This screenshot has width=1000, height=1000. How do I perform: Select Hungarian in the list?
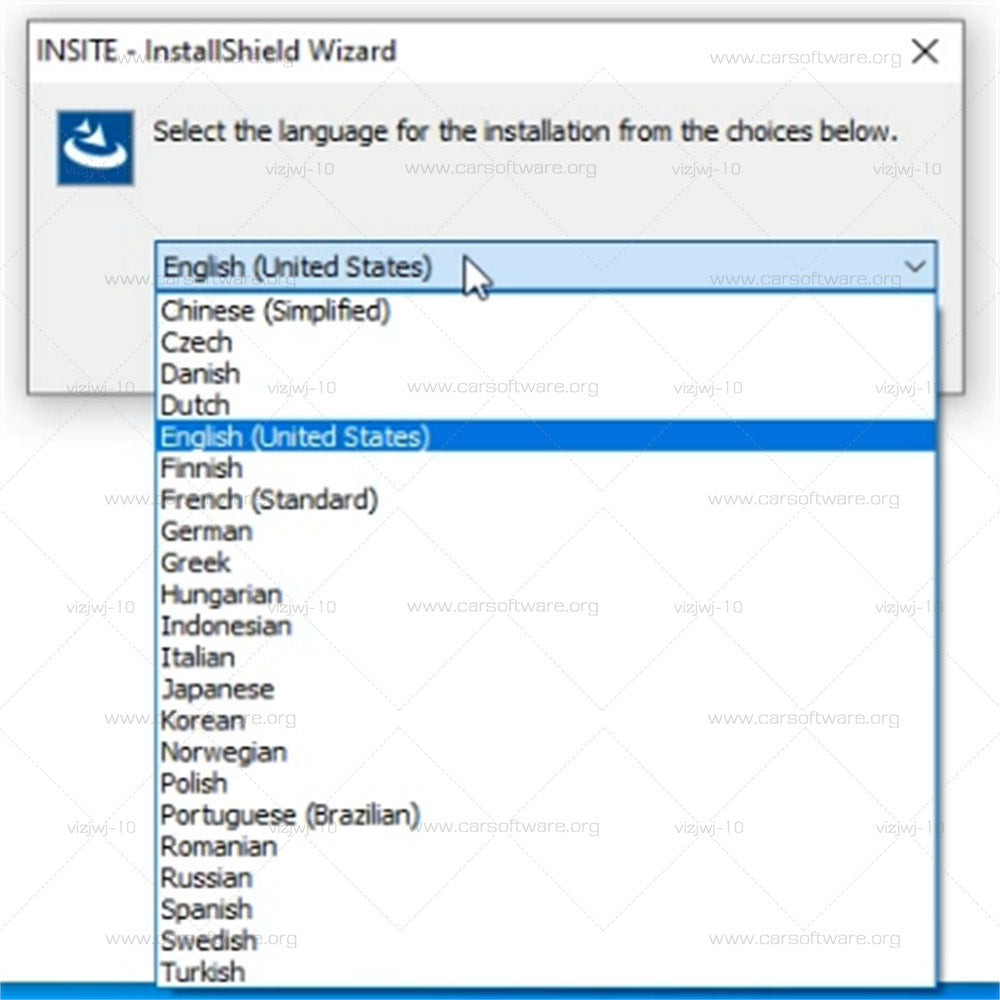(546, 594)
